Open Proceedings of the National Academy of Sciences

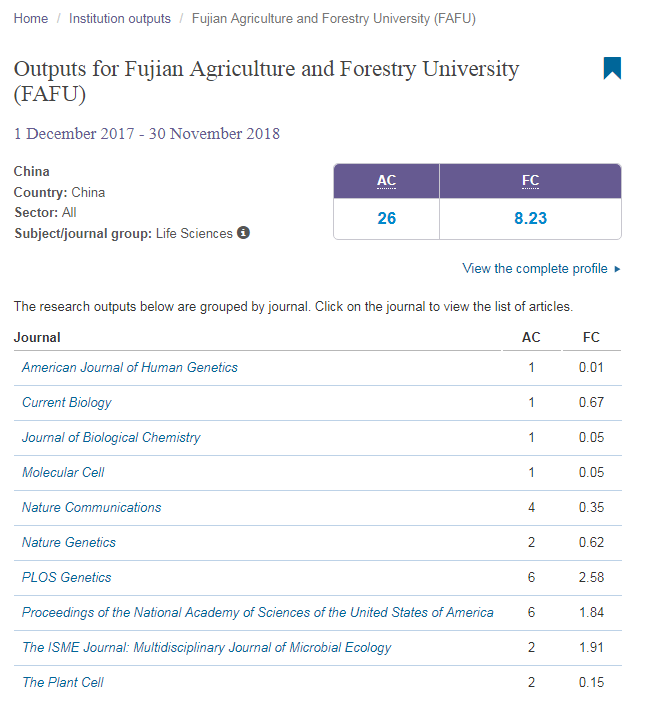pos(257,612)
